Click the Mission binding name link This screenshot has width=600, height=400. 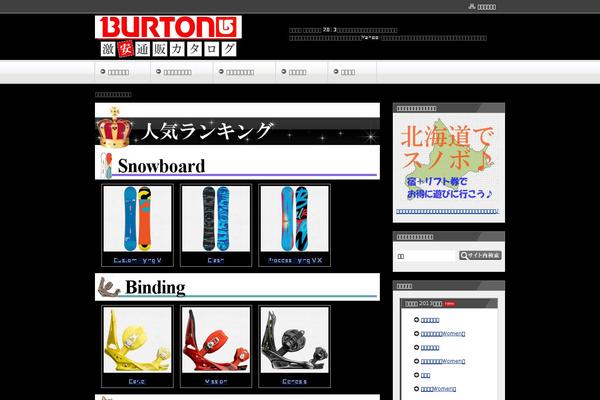pos(216,382)
